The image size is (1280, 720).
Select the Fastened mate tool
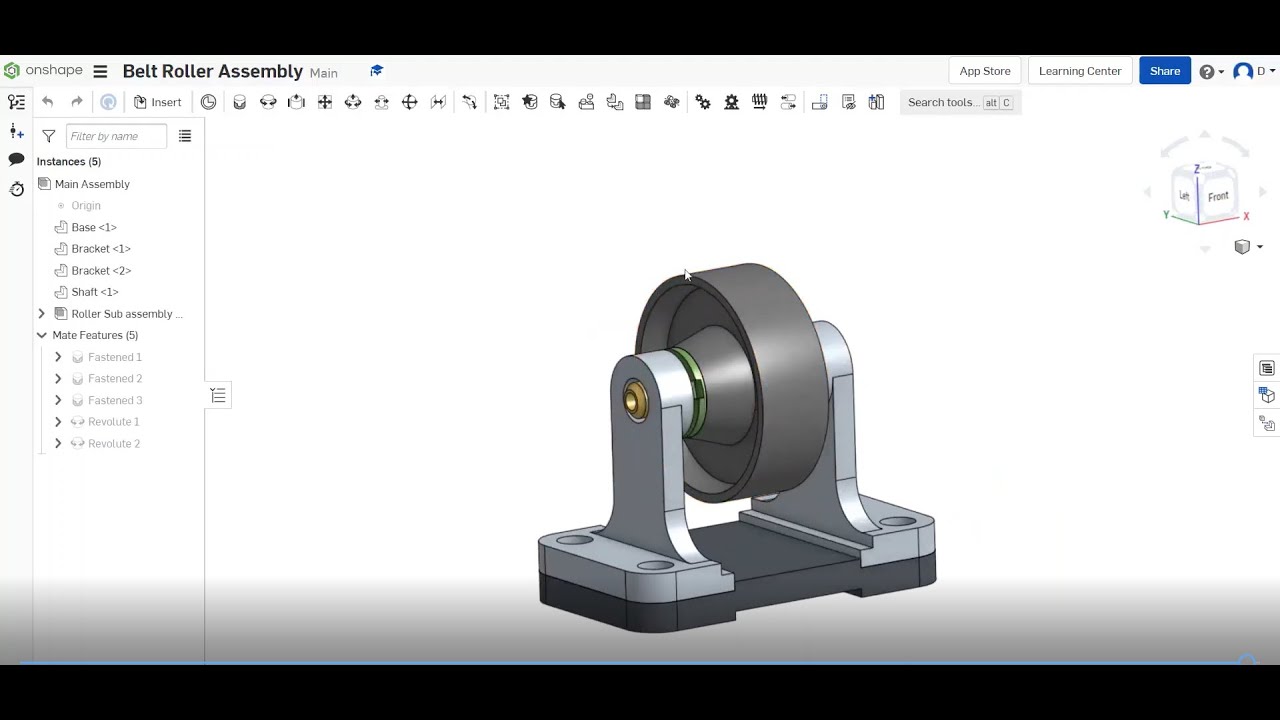pos(239,102)
